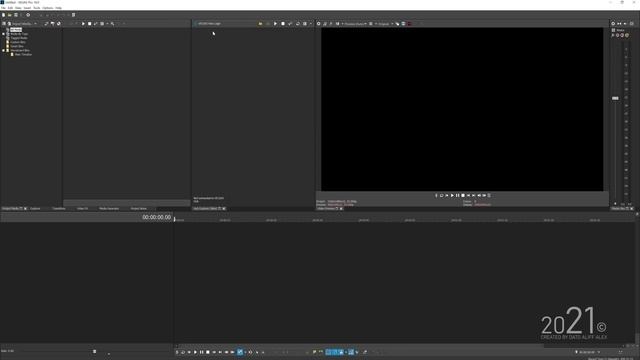Toggle loop playback under the video preview

coord(442,196)
